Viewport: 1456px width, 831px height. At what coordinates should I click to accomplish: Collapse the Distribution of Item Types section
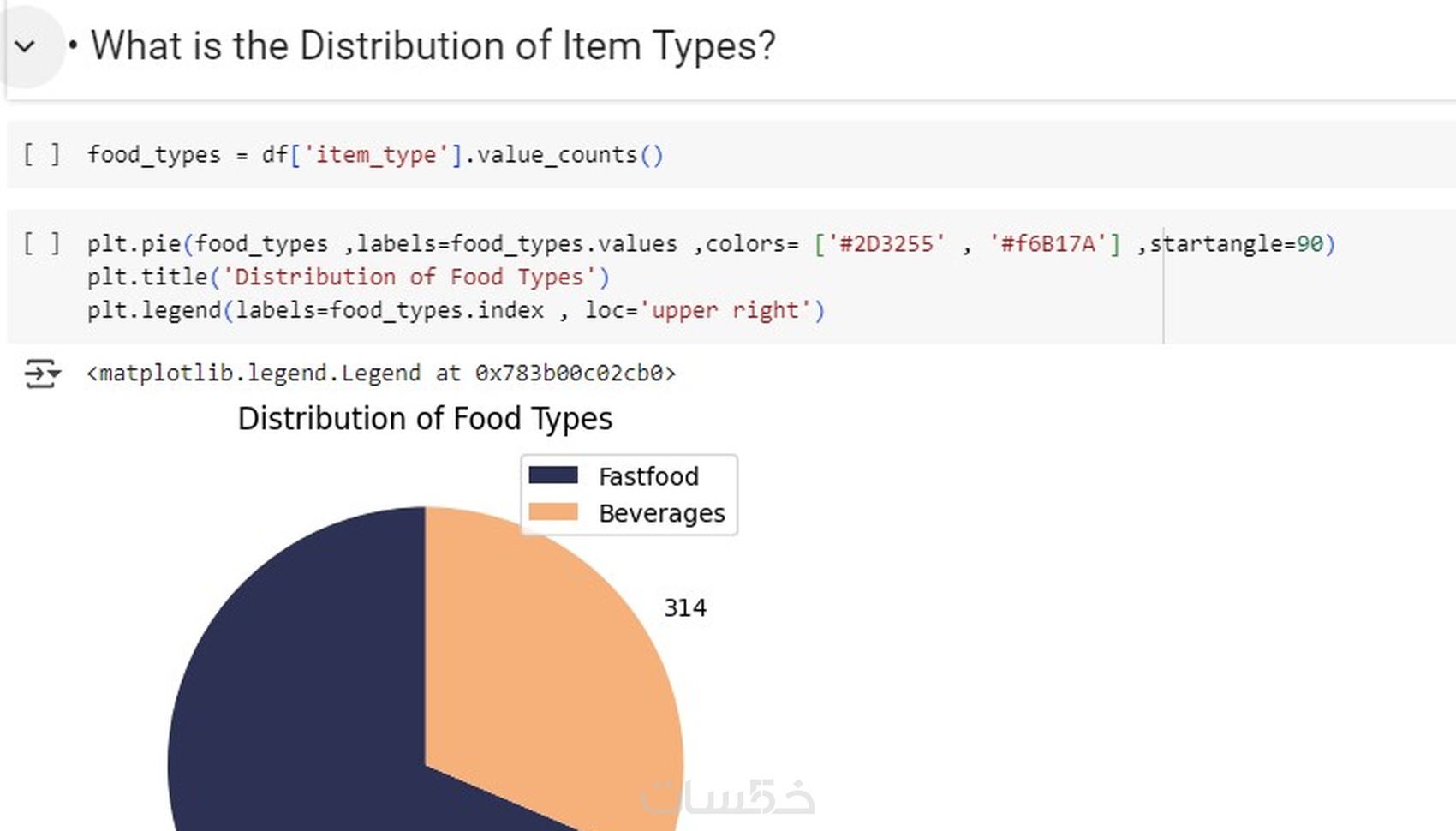(x=26, y=46)
